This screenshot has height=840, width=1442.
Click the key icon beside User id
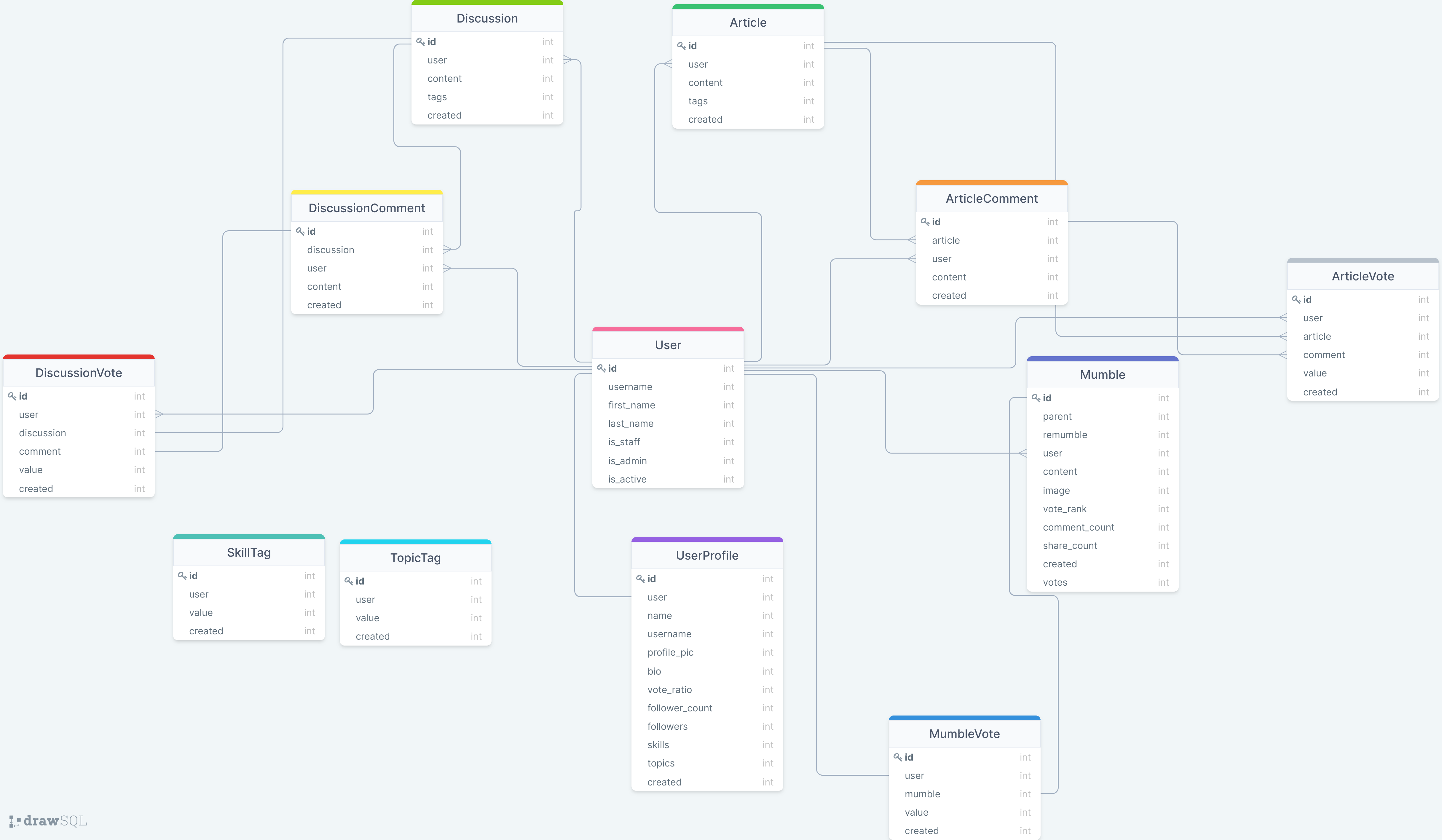601,368
